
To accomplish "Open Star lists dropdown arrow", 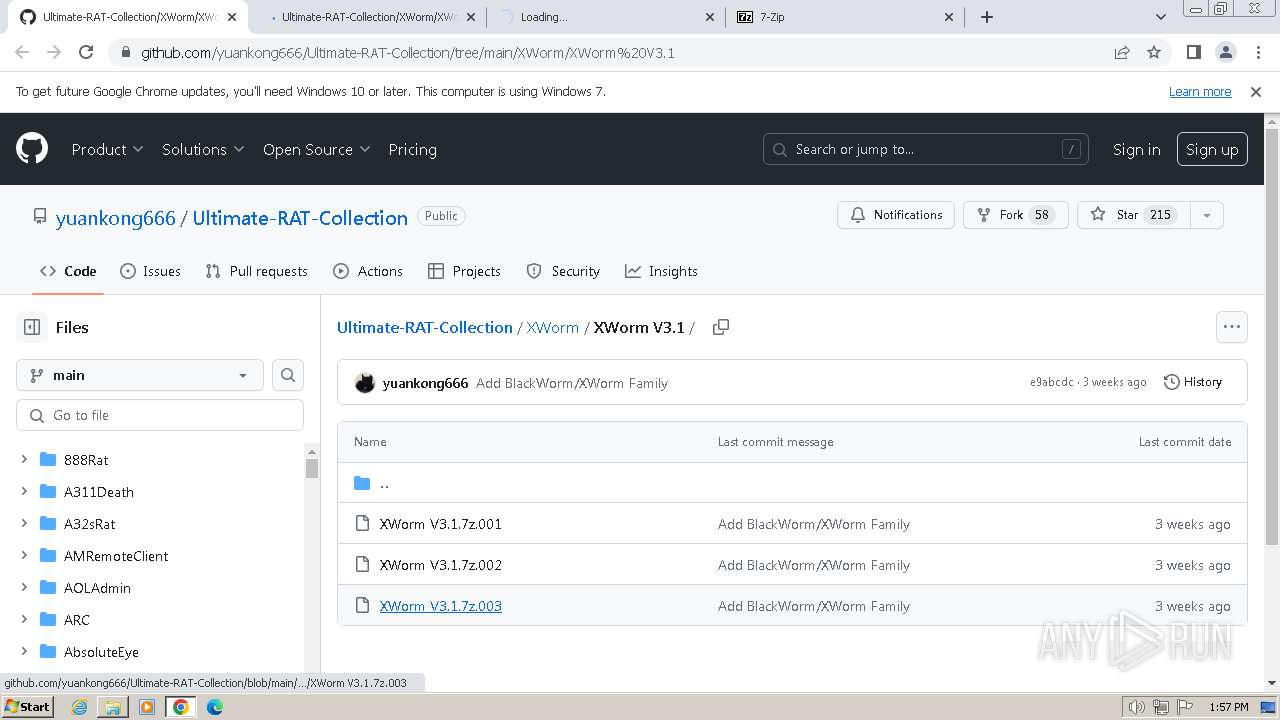I will point(1206,215).
